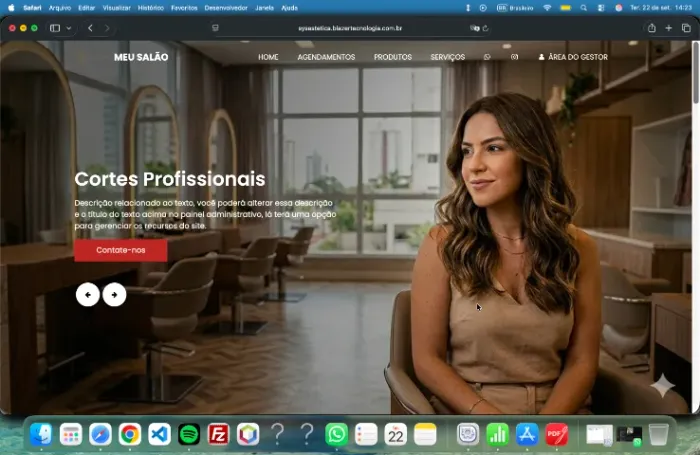This screenshot has width=700, height=455.
Task: Open a new tab with plus button
Action: [x=669, y=28]
